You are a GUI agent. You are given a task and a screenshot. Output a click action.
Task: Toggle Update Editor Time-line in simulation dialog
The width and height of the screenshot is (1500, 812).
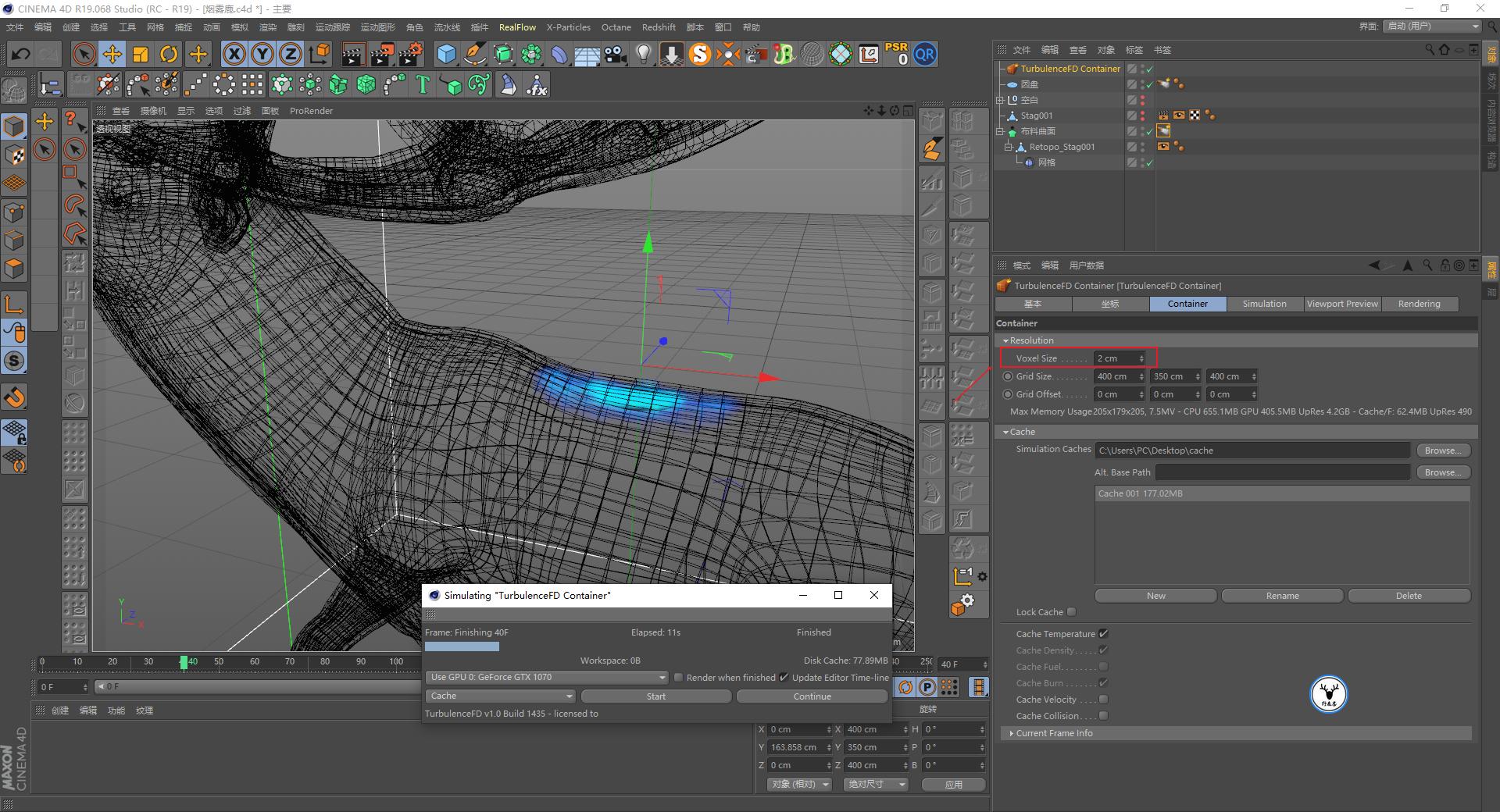point(784,677)
